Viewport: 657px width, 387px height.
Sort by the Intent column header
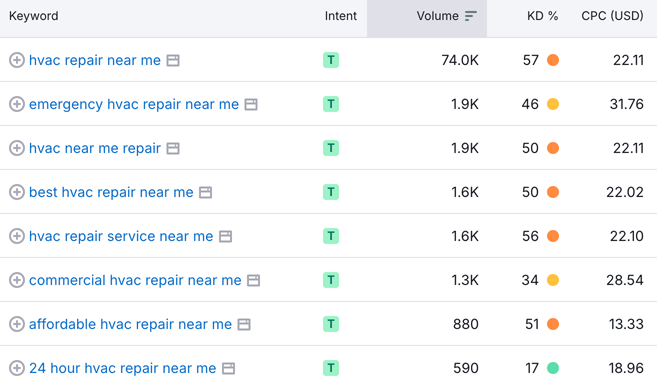coord(341,16)
